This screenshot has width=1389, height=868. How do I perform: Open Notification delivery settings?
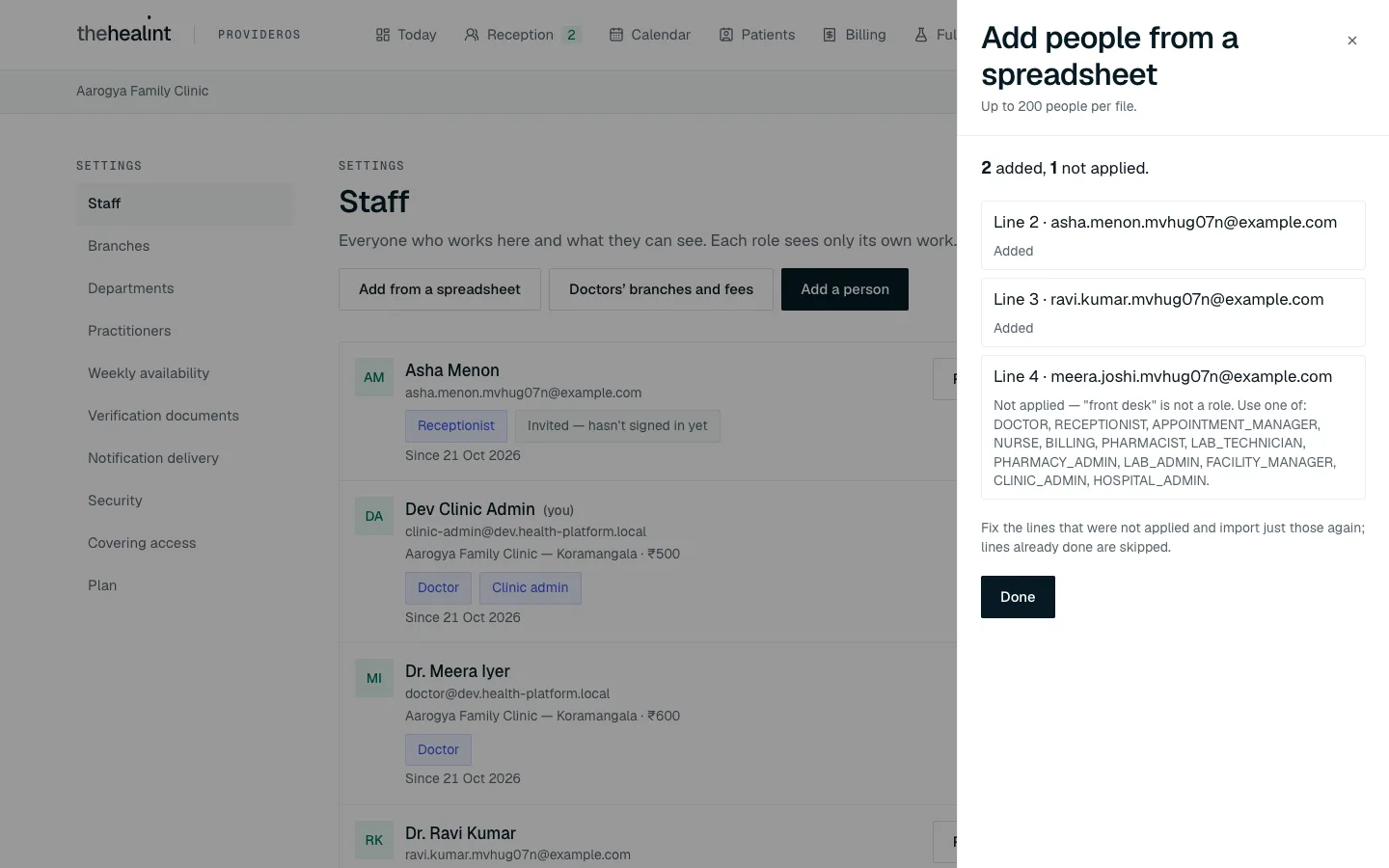tap(185, 458)
